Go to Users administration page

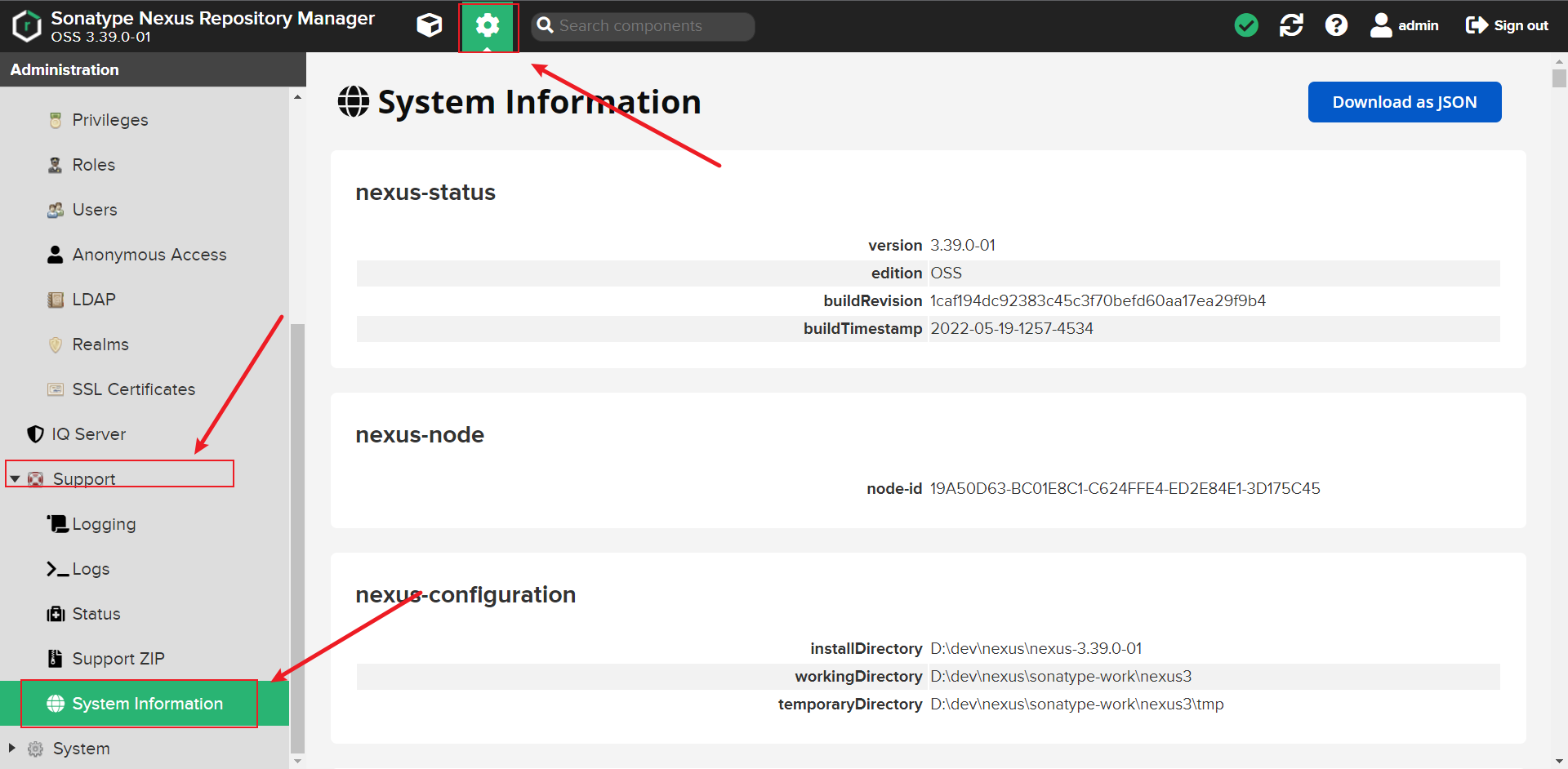(x=95, y=210)
